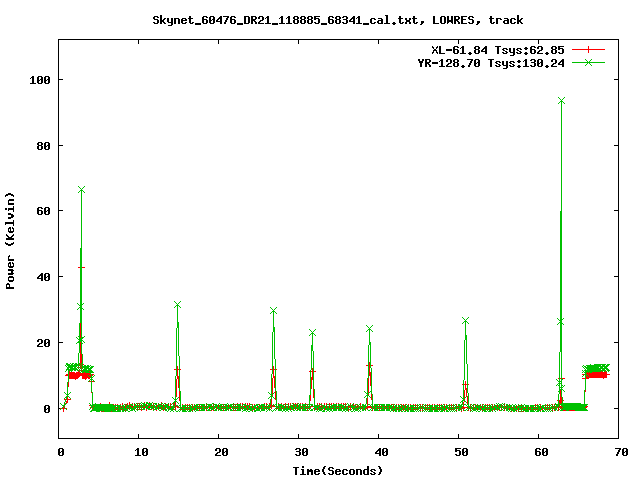Click the x-axis tick label 50
Image resolution: width=640 pixels, height=480 pixels.
[x=461, y=452]
